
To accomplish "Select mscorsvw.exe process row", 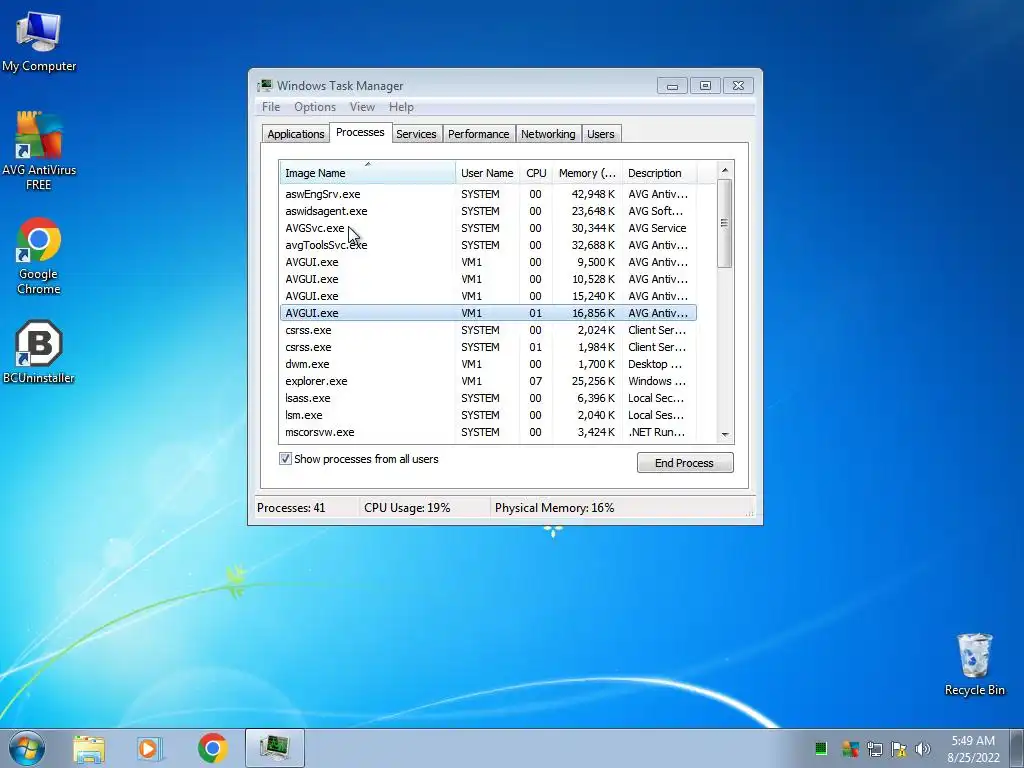I will [488, 432].
